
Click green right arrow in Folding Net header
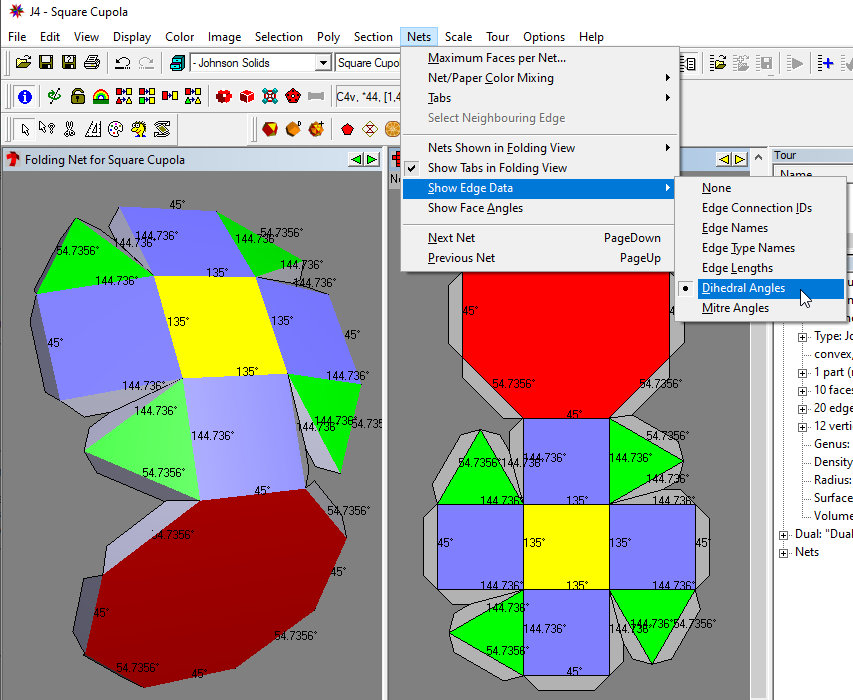click(372, 159)
